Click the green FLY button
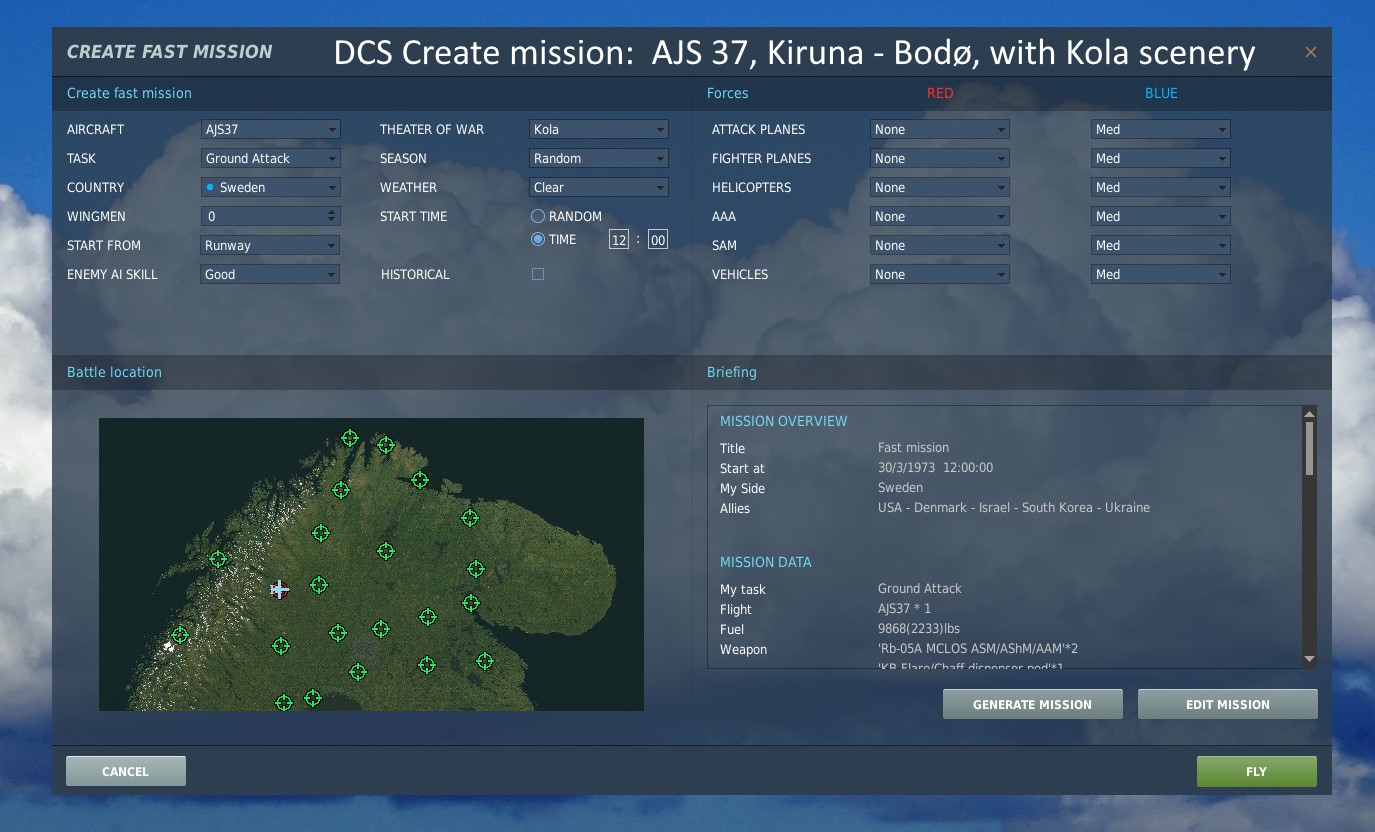Image resolution: width=1375 pixels, height=832 pixels. click(1256, 771)
